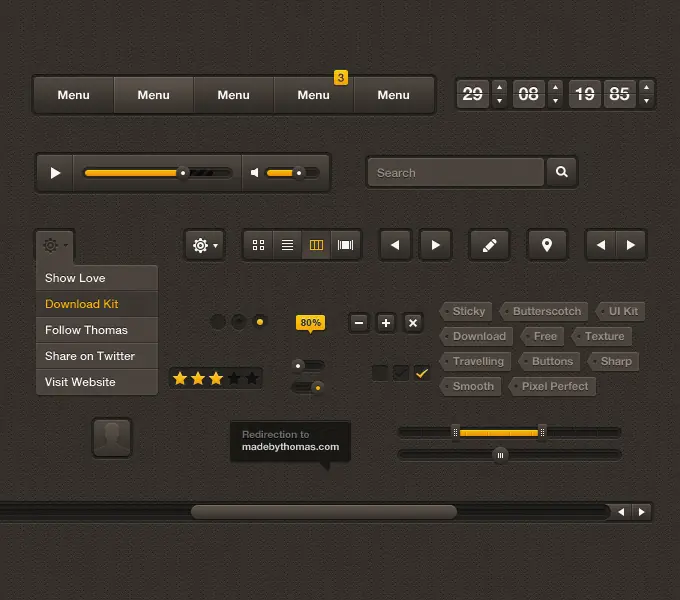Increase the year 1985 up arrow
The height and width of the screenshot is (600, 680).
pos(647,88)
